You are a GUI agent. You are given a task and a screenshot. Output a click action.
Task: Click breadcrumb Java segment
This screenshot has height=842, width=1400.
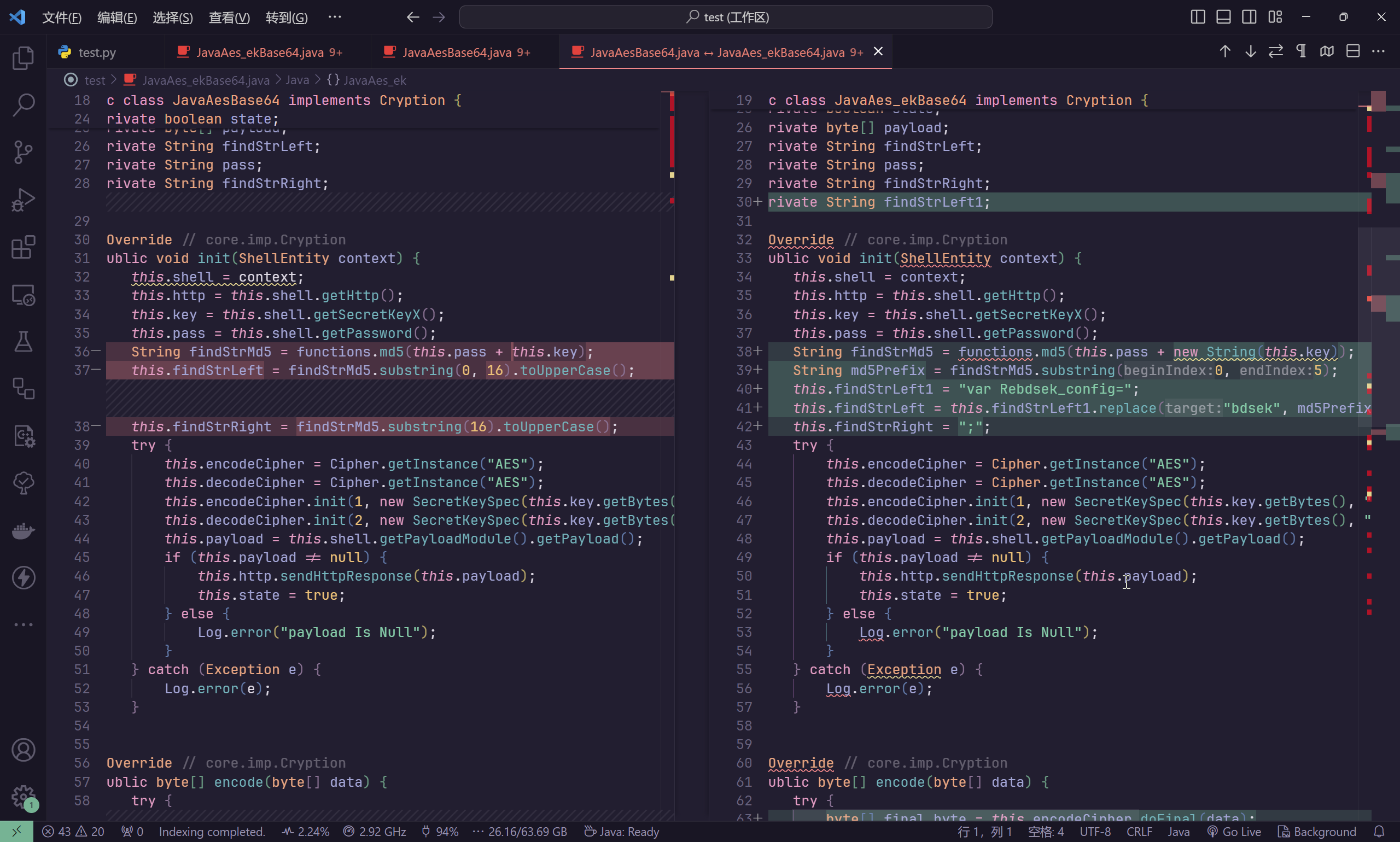point(297,80)
